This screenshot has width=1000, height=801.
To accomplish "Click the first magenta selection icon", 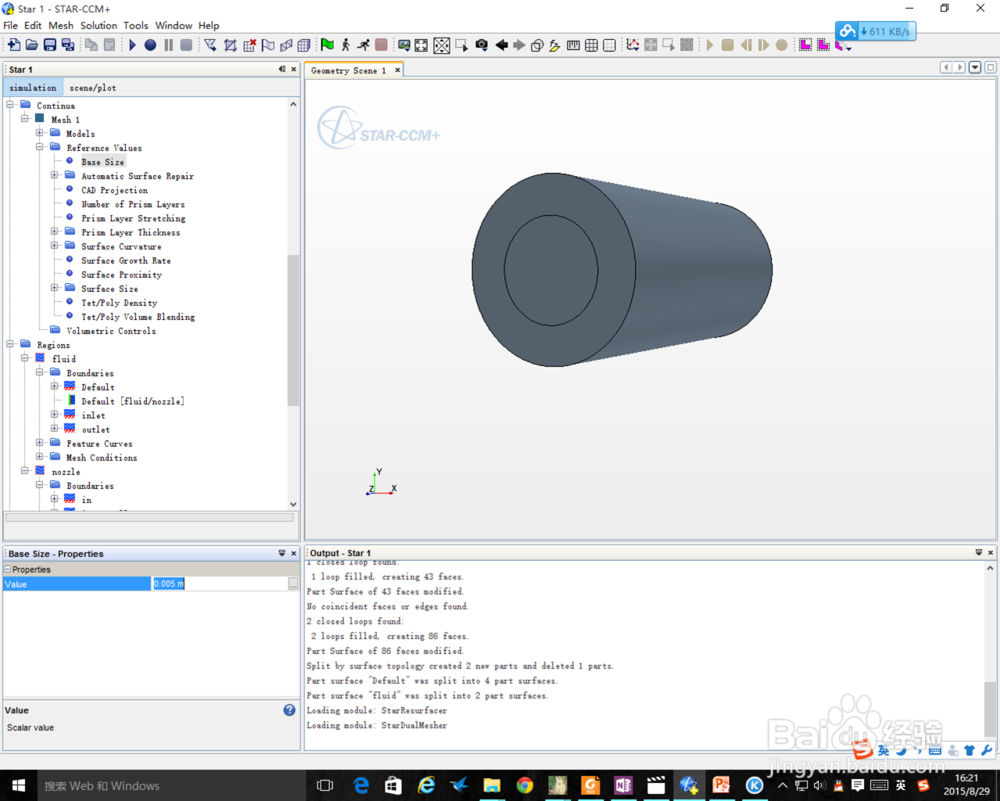I will [805, 45].
